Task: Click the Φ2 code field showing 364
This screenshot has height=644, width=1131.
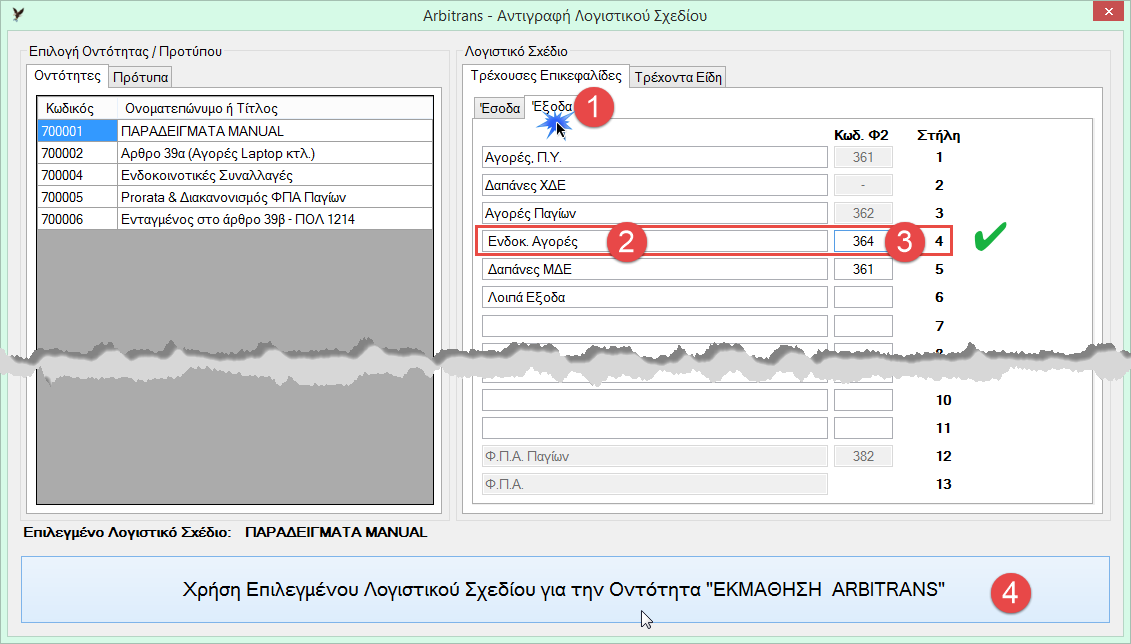Action: tap(863, 241)
